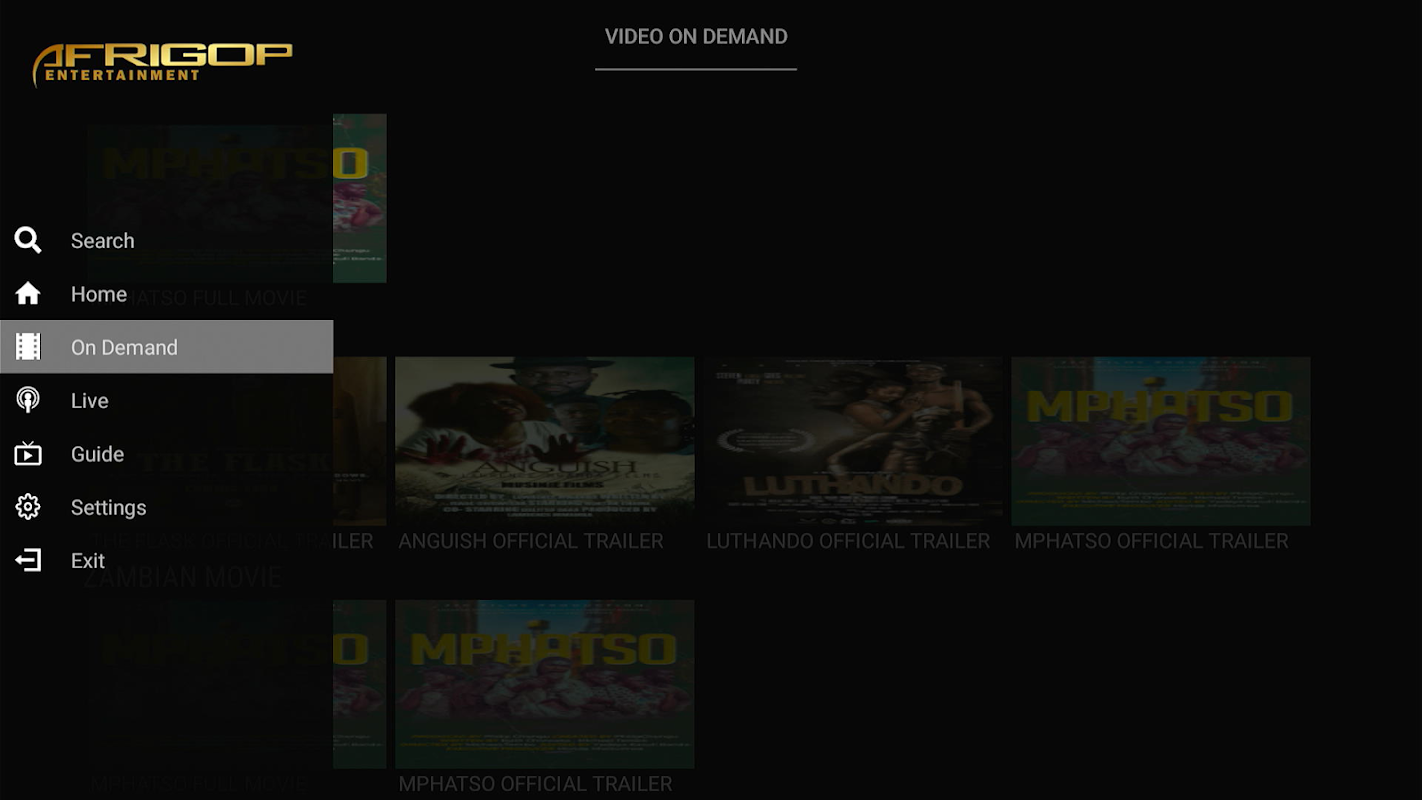This screenshot has width=1422, height=800.
Task: Open the Luthando Official Trailer poster
Action: (x=853, y=441)
